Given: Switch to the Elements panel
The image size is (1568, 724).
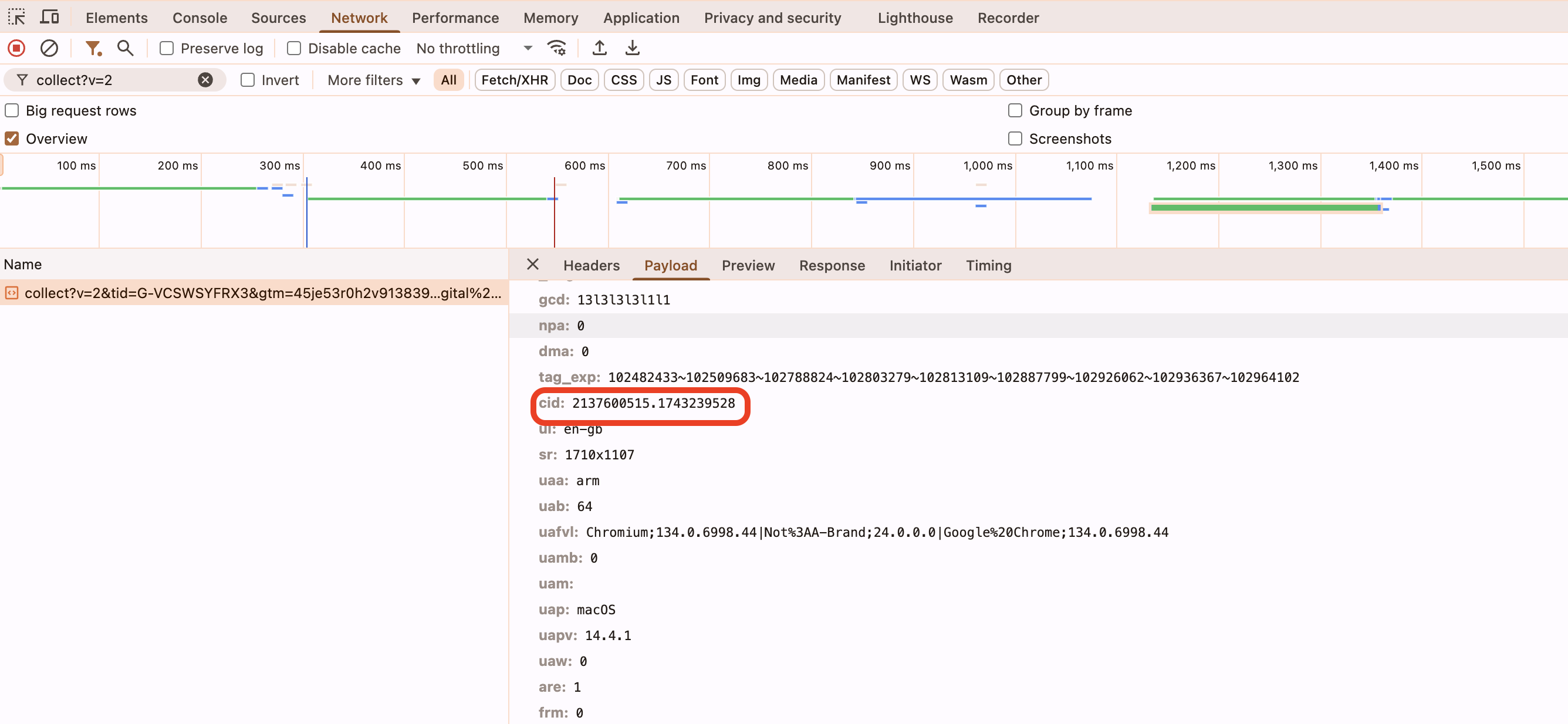Looking at the screenshot, I should point(117,18).
